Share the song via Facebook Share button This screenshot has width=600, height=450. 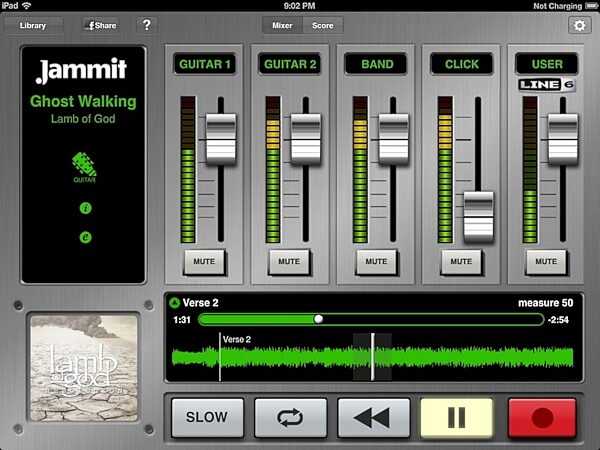101,26
